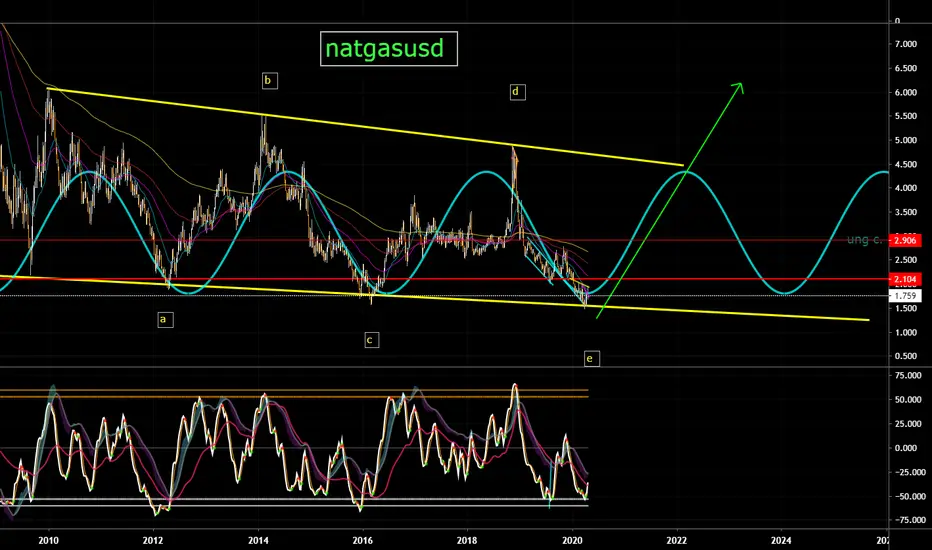
Task: Select wave label 'a' below the 2012 low
Action: (165, 320)
